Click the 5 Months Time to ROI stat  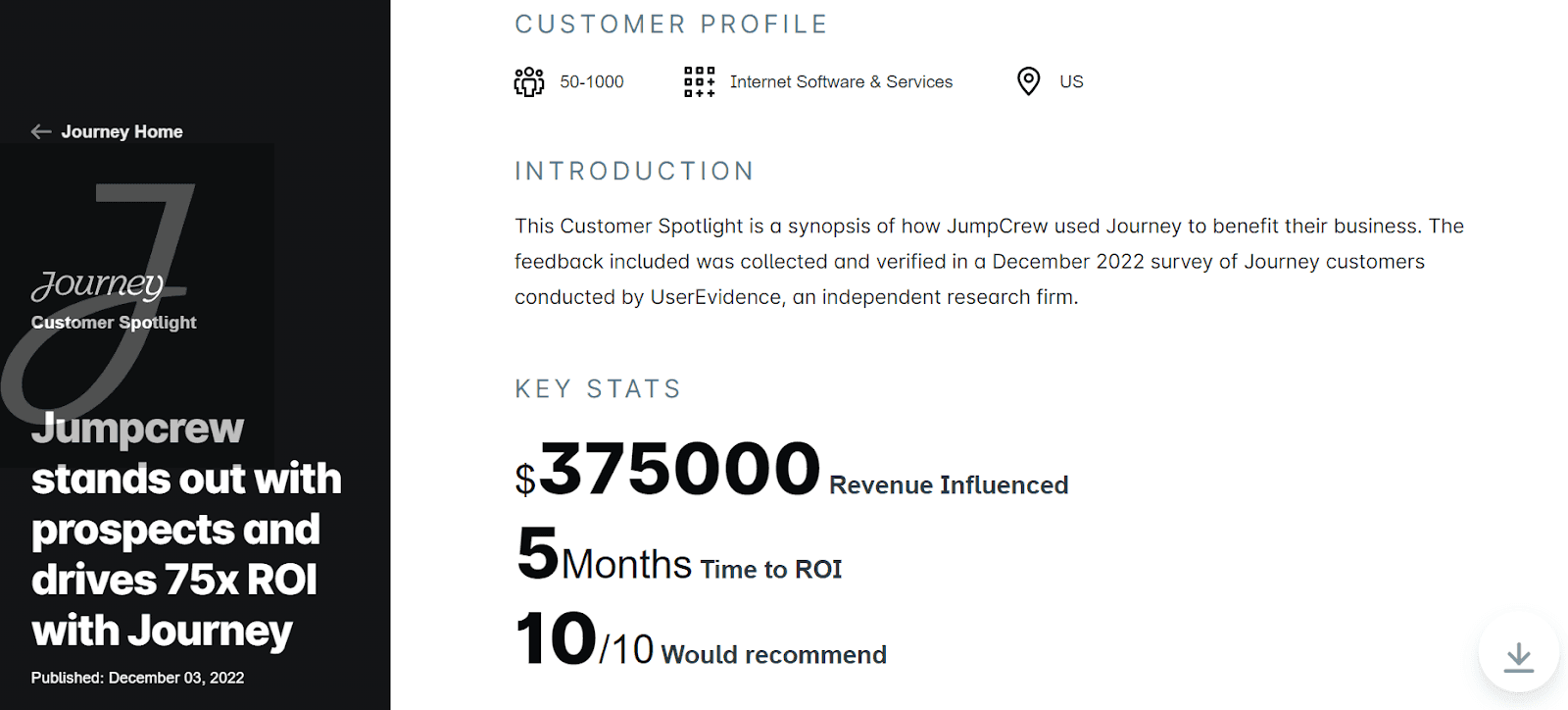[679, 556]
